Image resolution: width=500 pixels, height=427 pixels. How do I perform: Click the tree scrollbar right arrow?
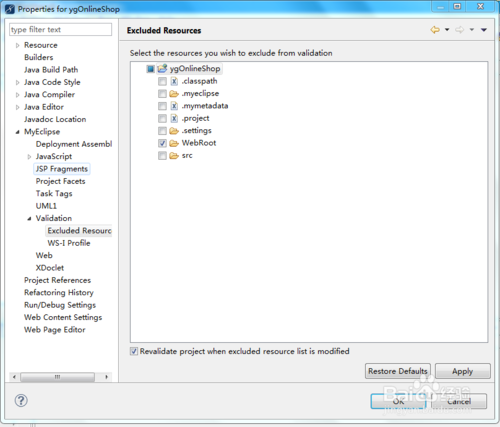coord(107,377)
